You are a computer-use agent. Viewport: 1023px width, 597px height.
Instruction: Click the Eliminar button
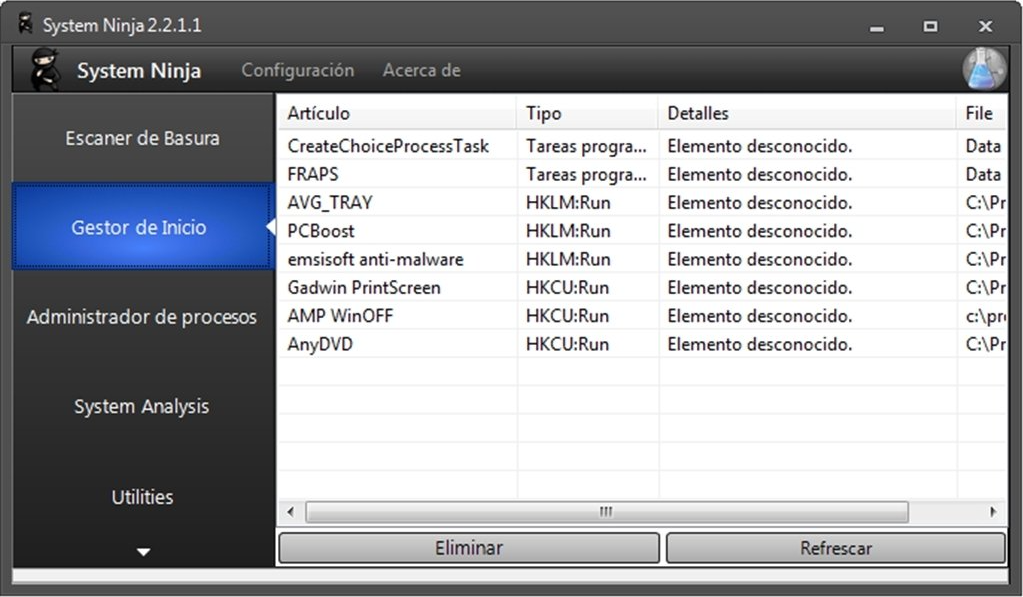pyautogui.click(x=469, y=547)
